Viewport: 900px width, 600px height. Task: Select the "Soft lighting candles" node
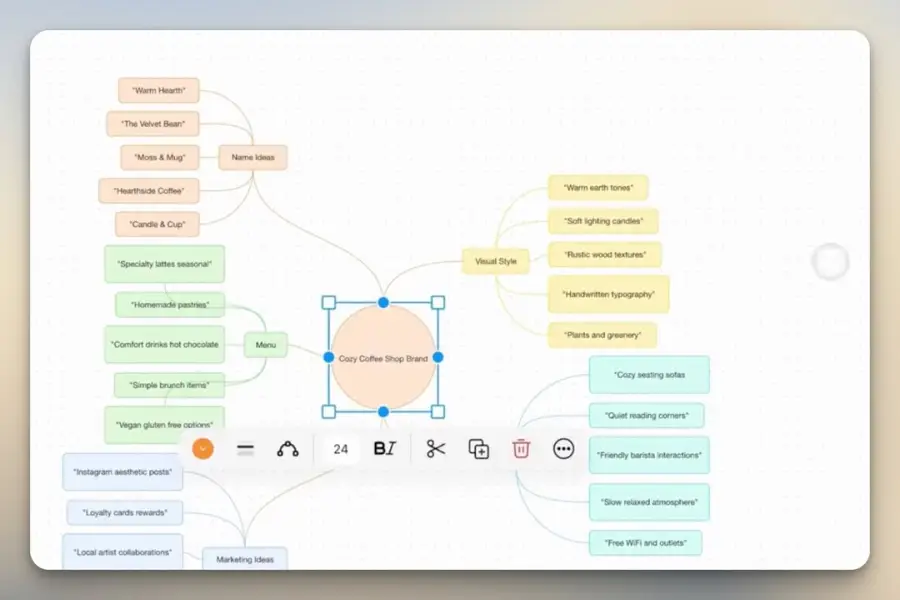point(603,221)
